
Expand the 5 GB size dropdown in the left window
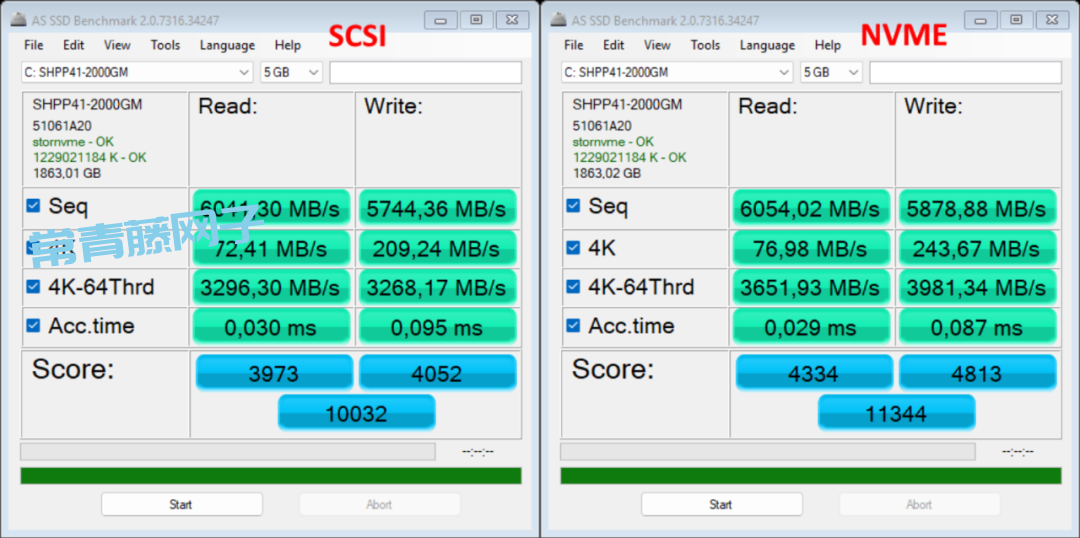pos(291,72)
